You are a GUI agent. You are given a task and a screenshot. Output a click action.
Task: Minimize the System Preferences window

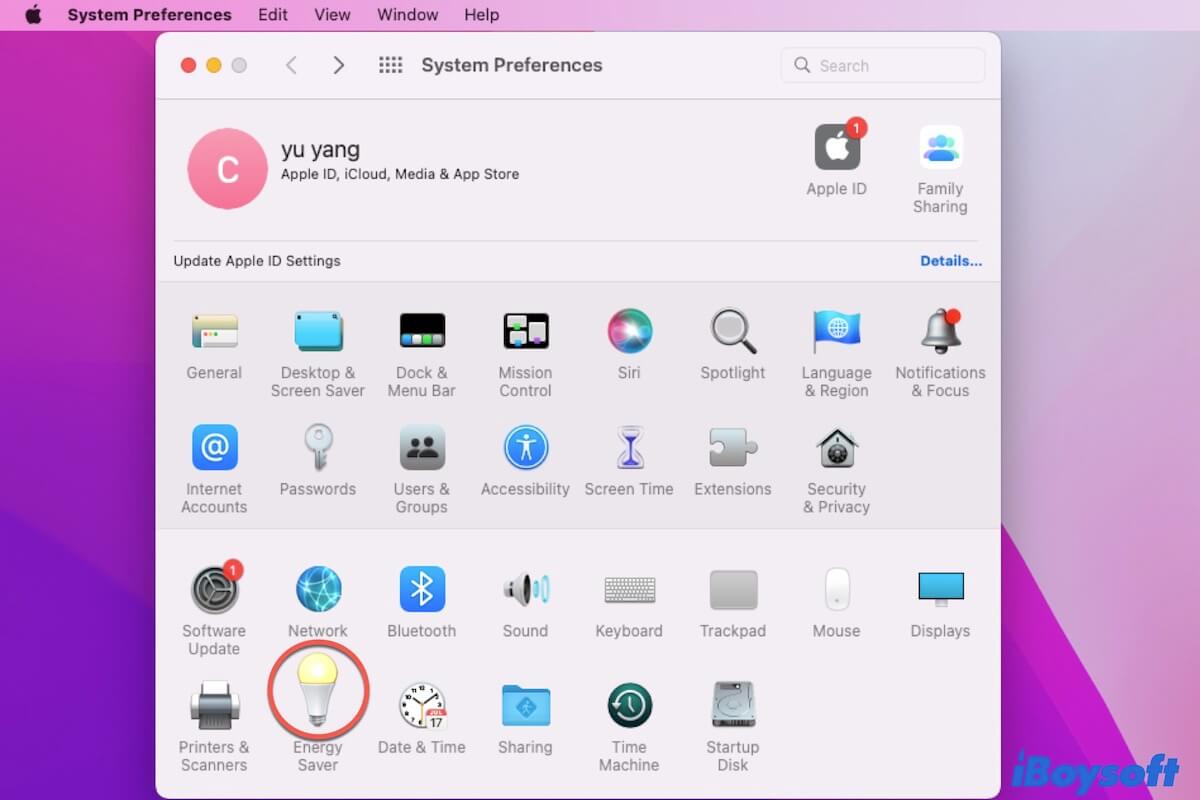click(213, 65)
